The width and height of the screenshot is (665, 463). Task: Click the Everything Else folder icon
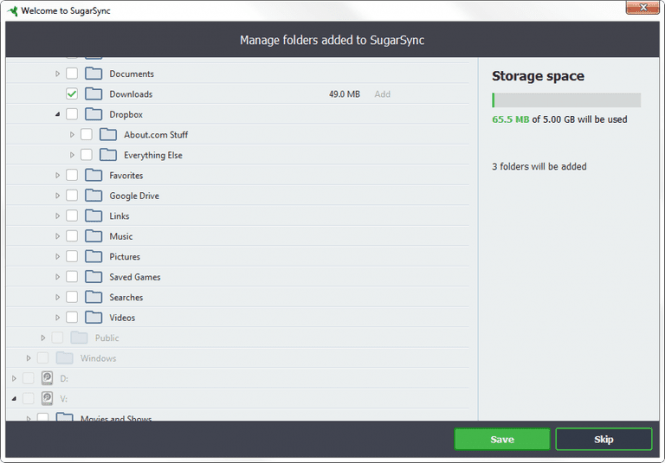[108, 155]
